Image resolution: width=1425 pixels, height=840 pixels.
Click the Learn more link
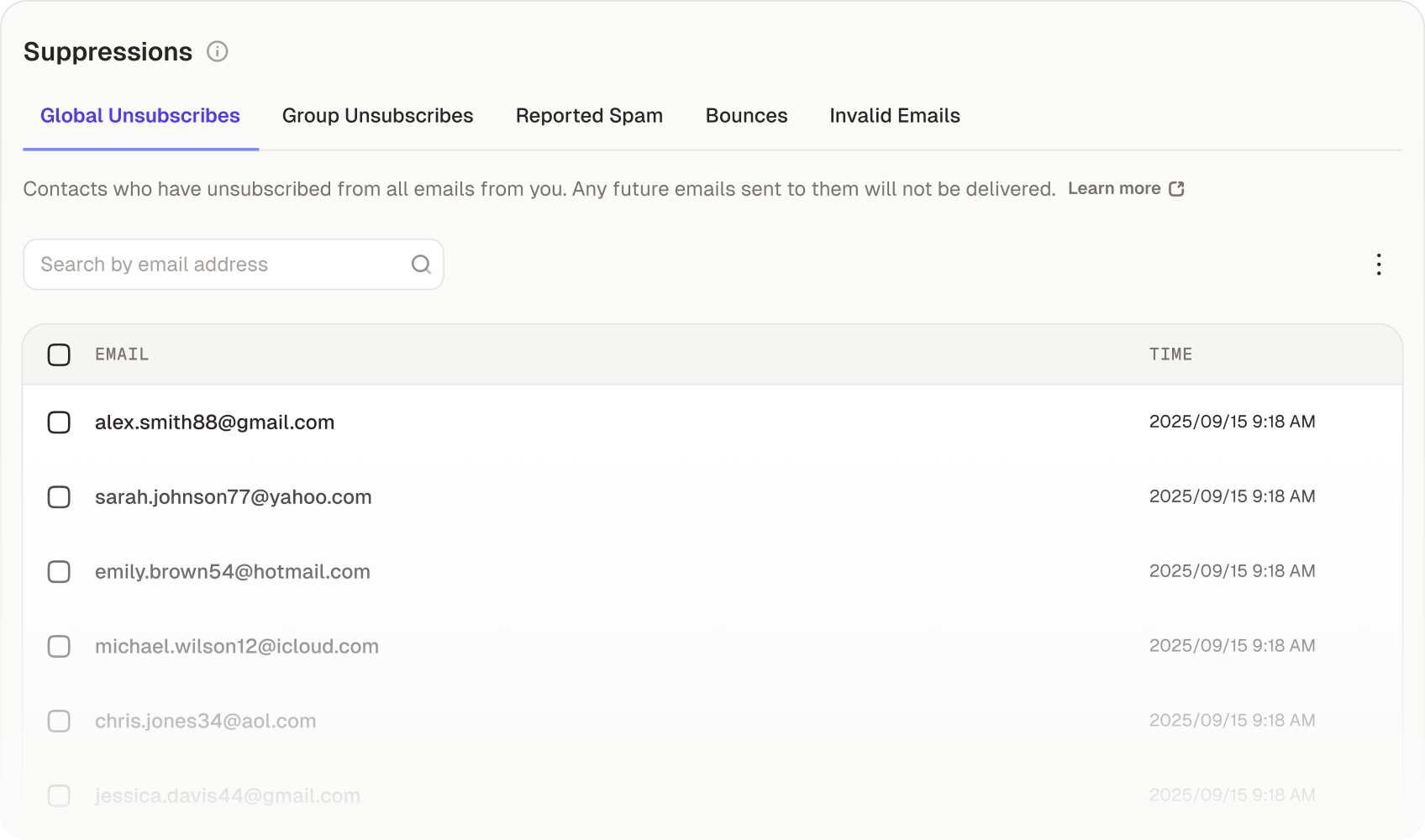[x=1115, y=188]
